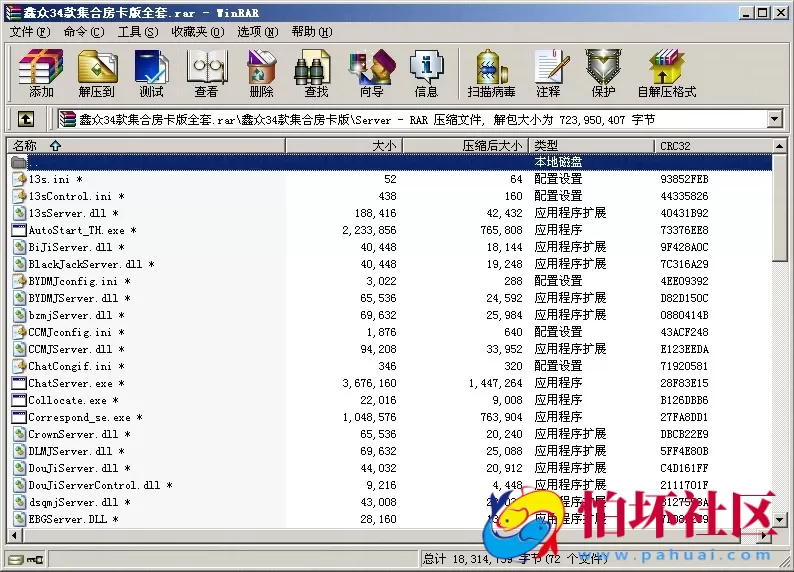
Task: Click the CCMJconfig.ini file icon
Action: (x=19, y=332)
